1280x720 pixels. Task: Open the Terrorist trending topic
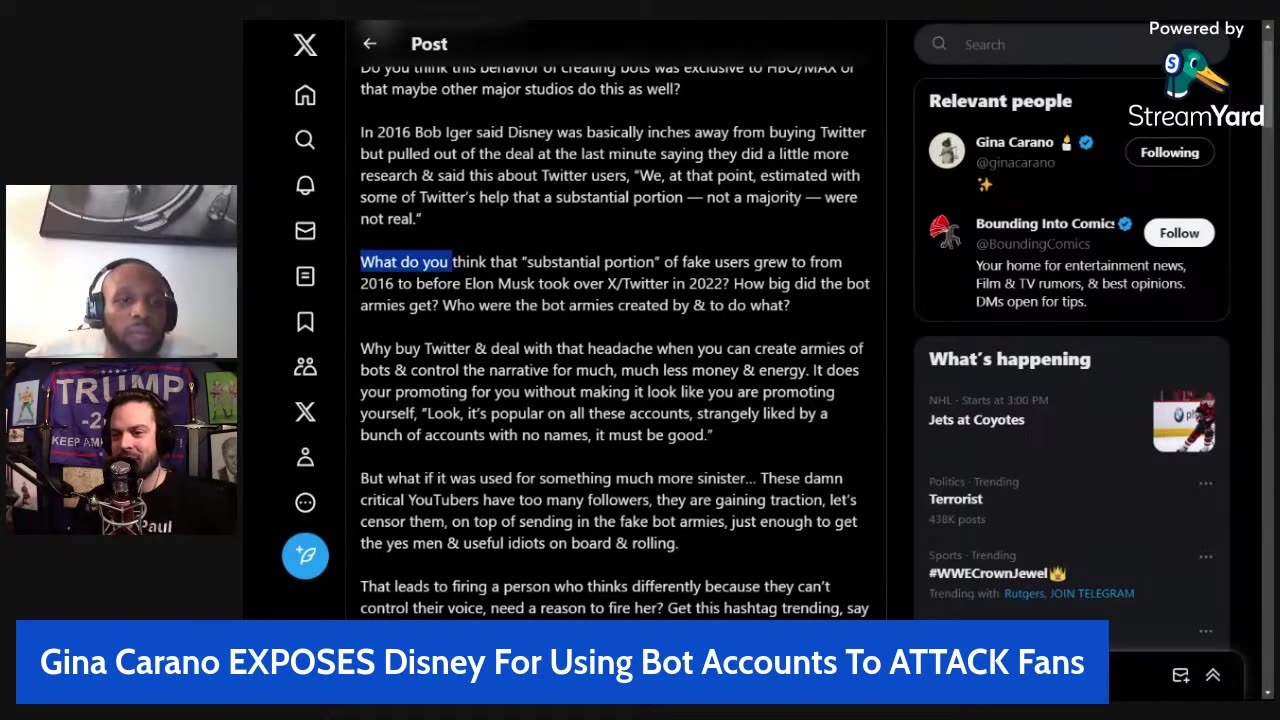tap(956, 499)
